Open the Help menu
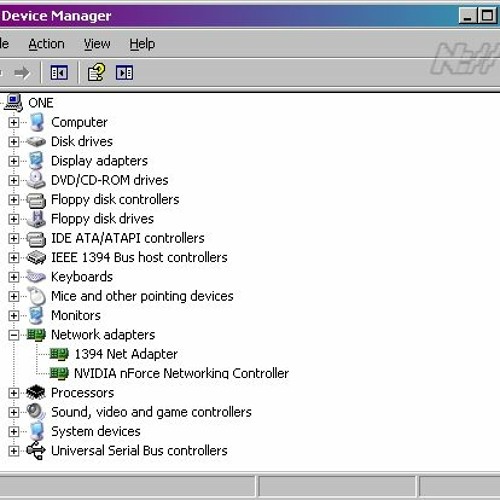 (x=142, y=44)
